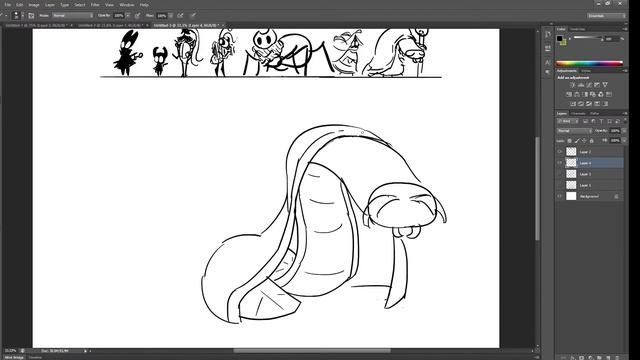
Task: Open the Filter menu
Action: [x=95, y=5]
